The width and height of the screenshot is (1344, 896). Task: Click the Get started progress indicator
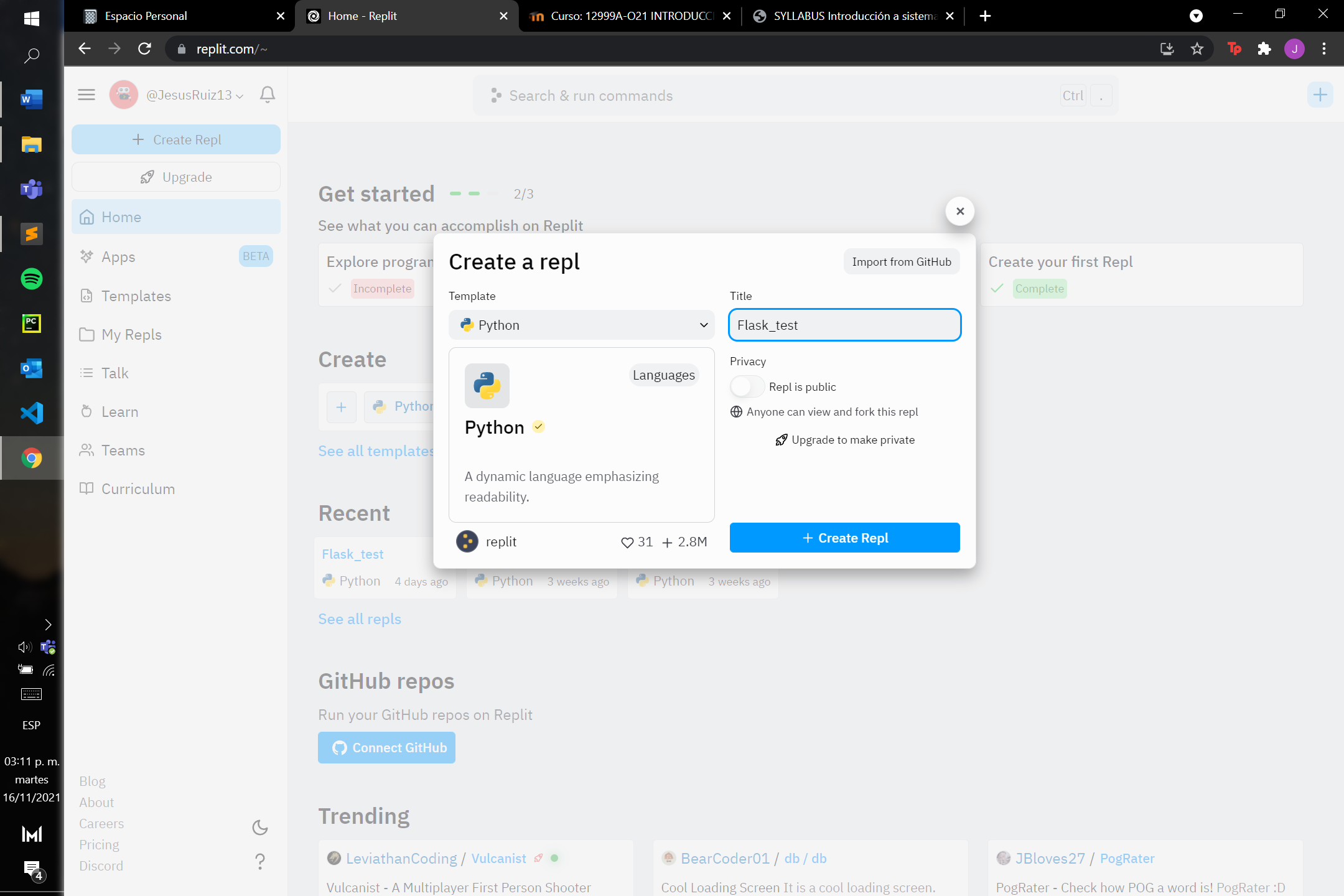coord(474,194)
